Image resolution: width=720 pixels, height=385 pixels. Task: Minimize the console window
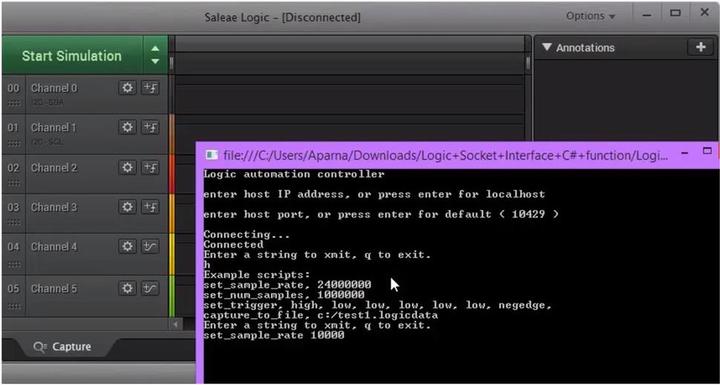[x=685, y=153]
